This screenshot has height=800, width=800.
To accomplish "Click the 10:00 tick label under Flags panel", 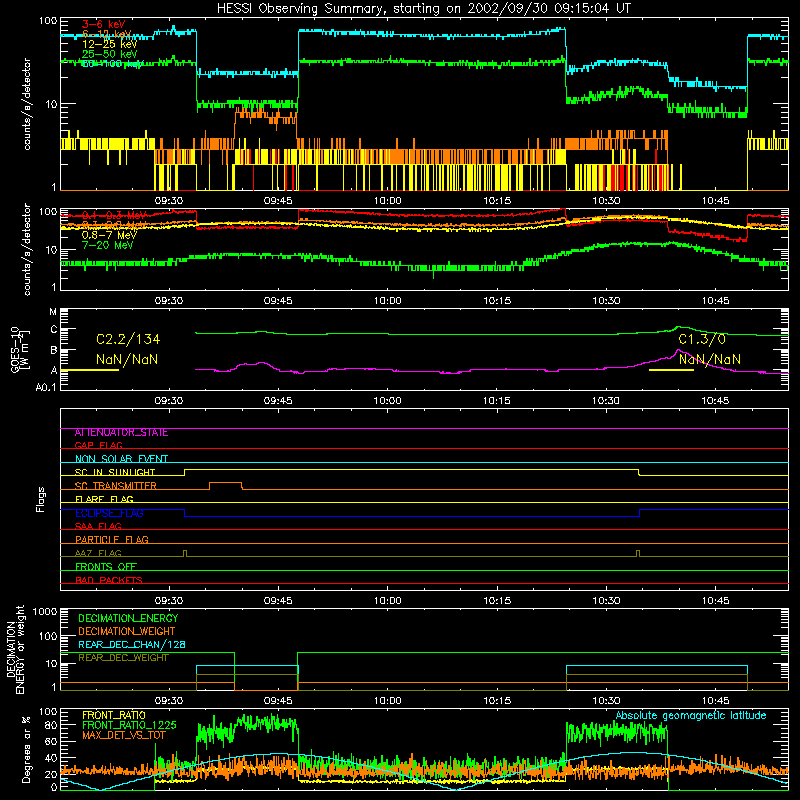I will click(387, 601).
